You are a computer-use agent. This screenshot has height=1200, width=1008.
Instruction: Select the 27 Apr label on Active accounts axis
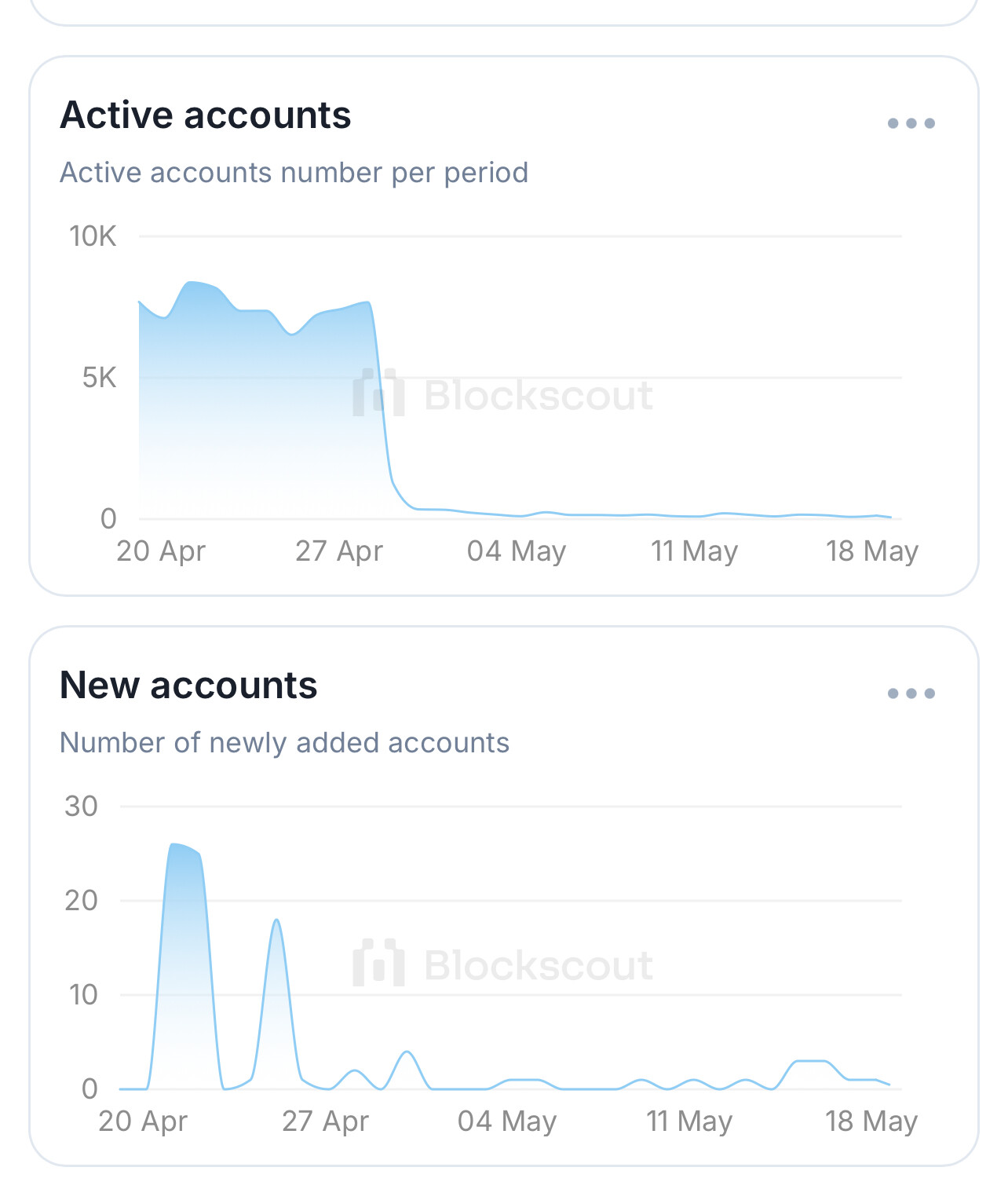pos(339,551)
